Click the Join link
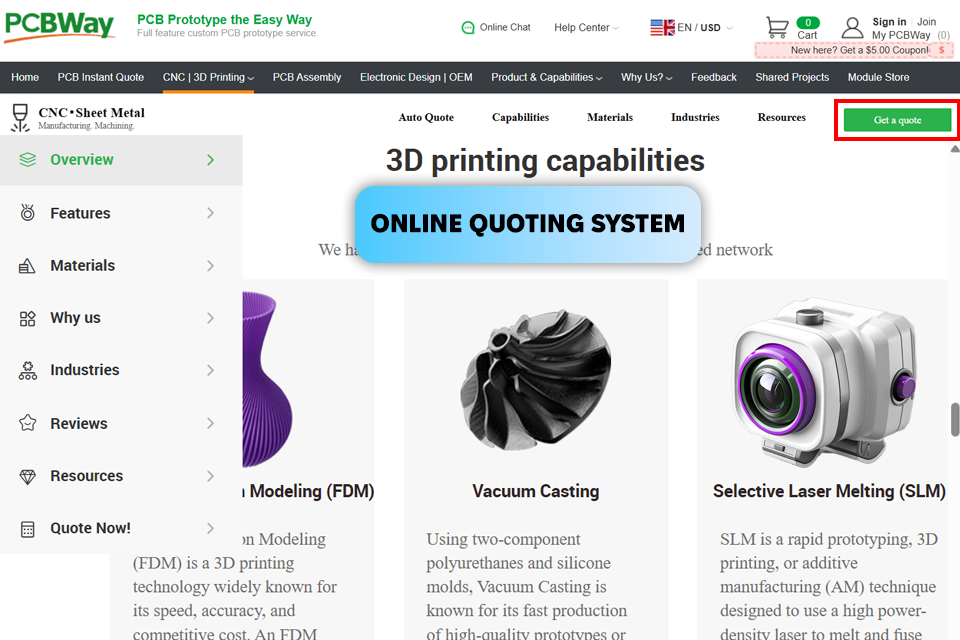 [926, 22]
